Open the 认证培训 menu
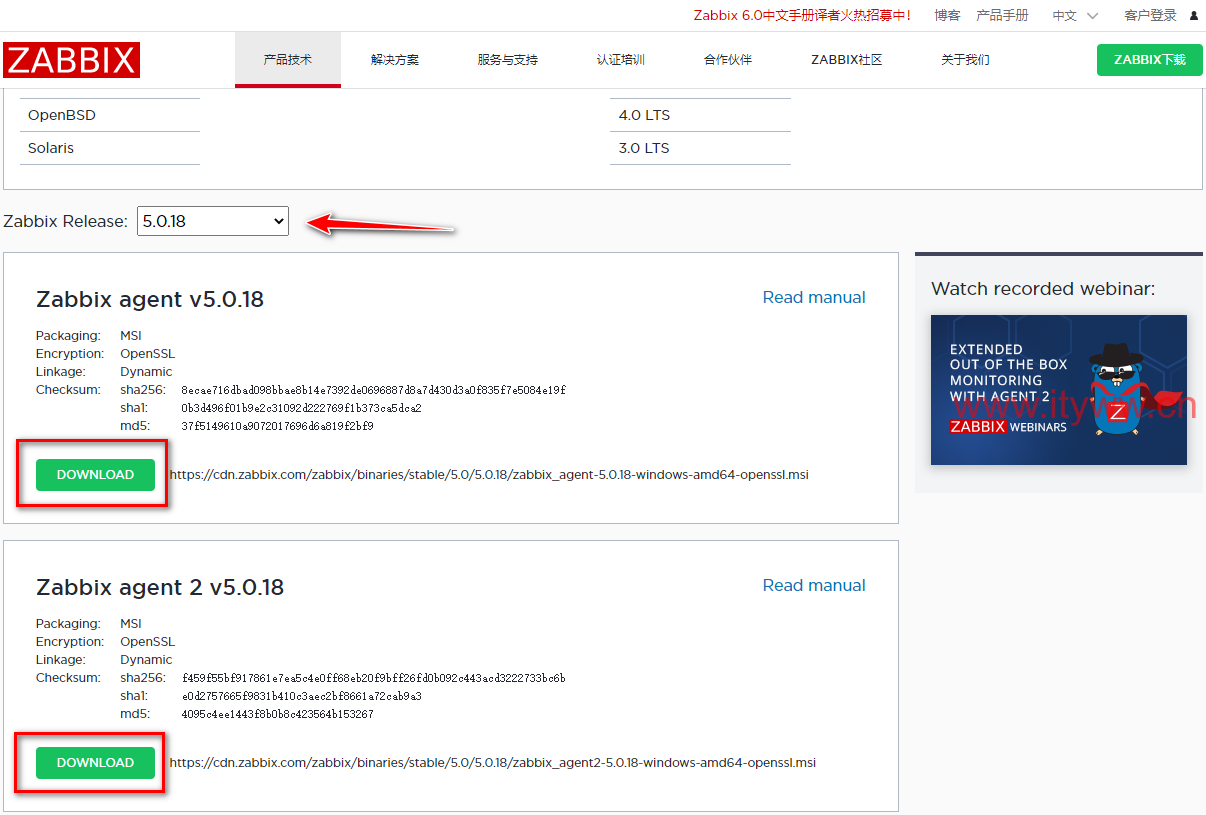Image resolution: width=1206 pixels, height=815 pixels. coord(621,60)
